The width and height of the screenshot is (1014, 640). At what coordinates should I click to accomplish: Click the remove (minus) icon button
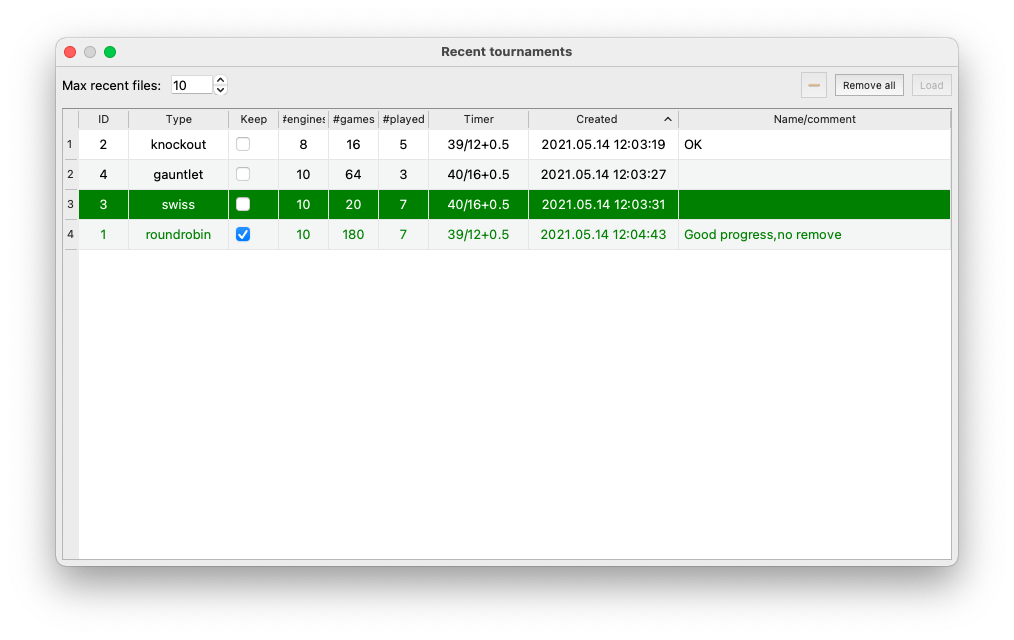click(814, 86)
